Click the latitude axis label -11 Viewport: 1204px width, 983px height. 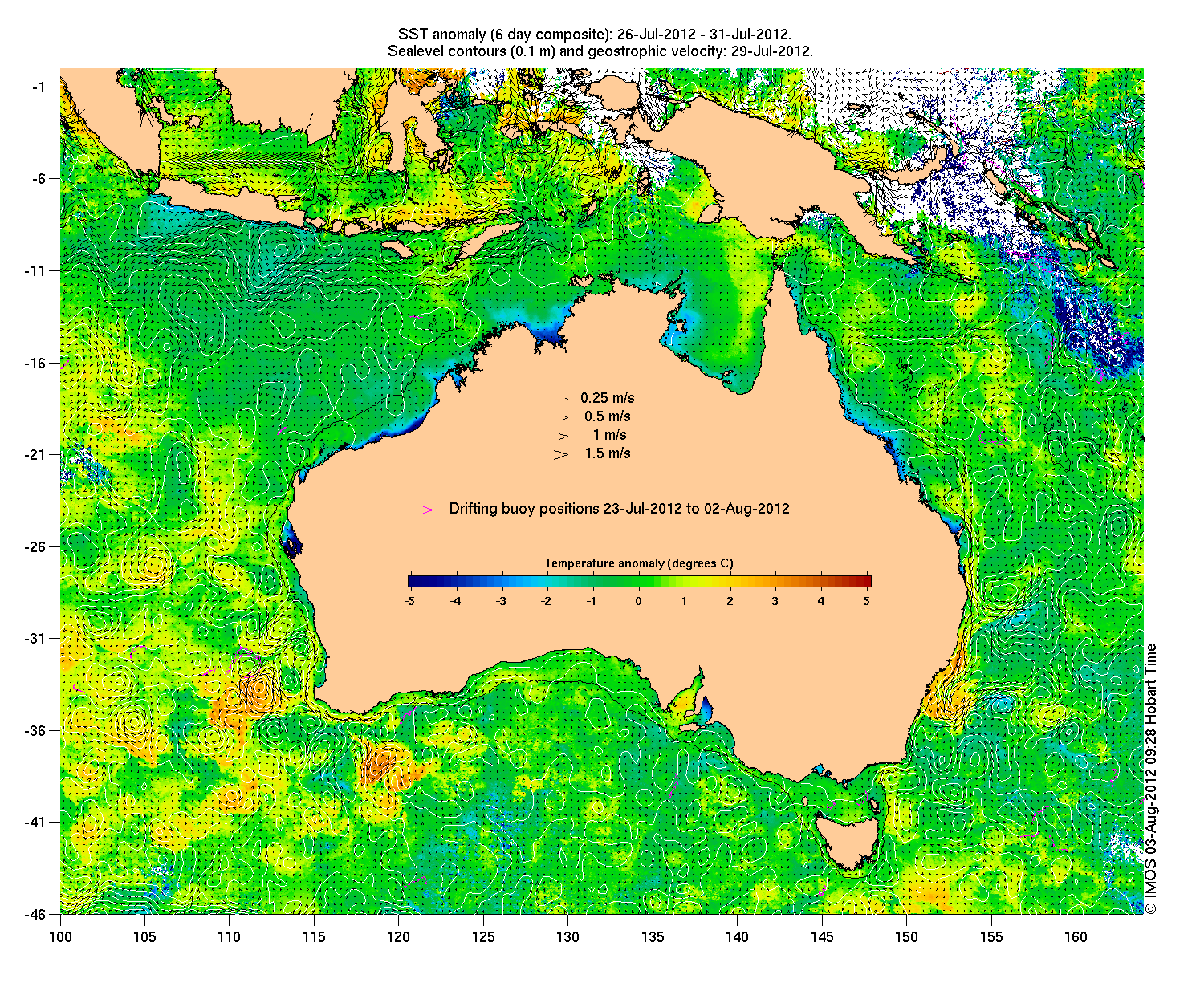coord(36,270)
